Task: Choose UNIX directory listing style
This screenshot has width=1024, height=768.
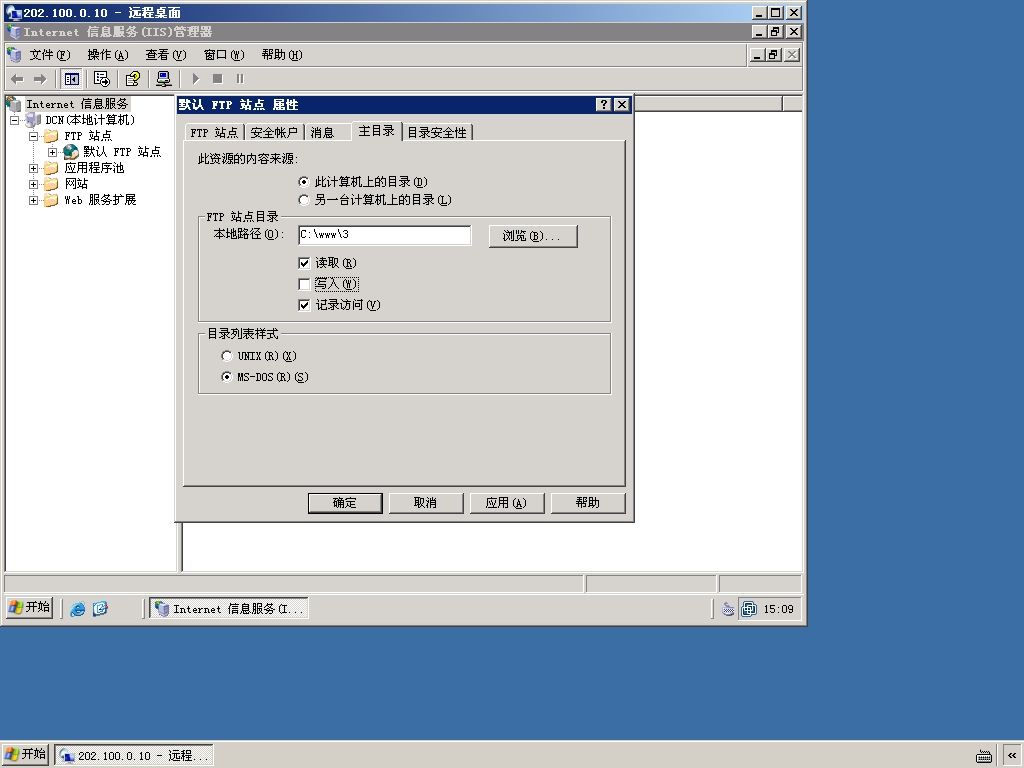Action: (227, 356)
